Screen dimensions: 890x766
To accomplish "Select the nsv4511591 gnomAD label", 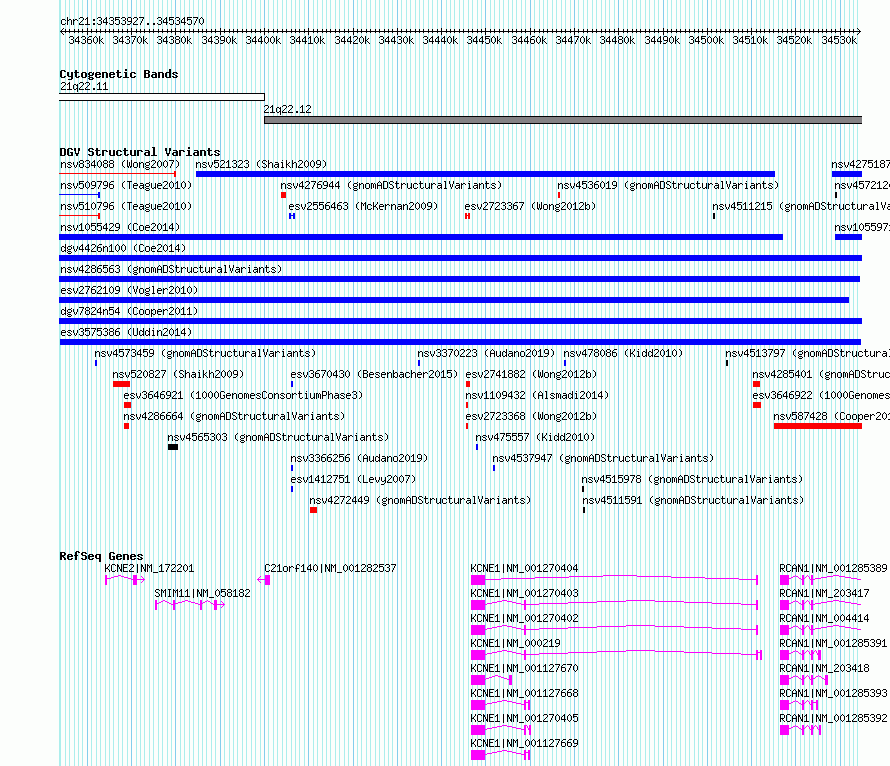I will pos(694,500).
